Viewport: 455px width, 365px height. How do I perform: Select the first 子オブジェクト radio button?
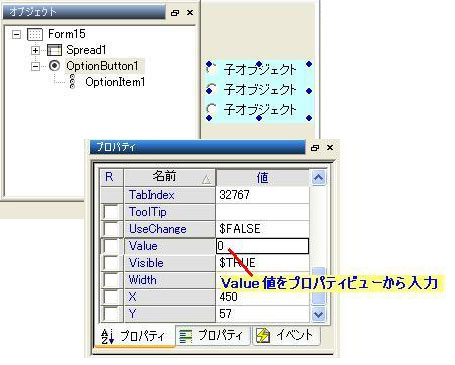point(211,69)
